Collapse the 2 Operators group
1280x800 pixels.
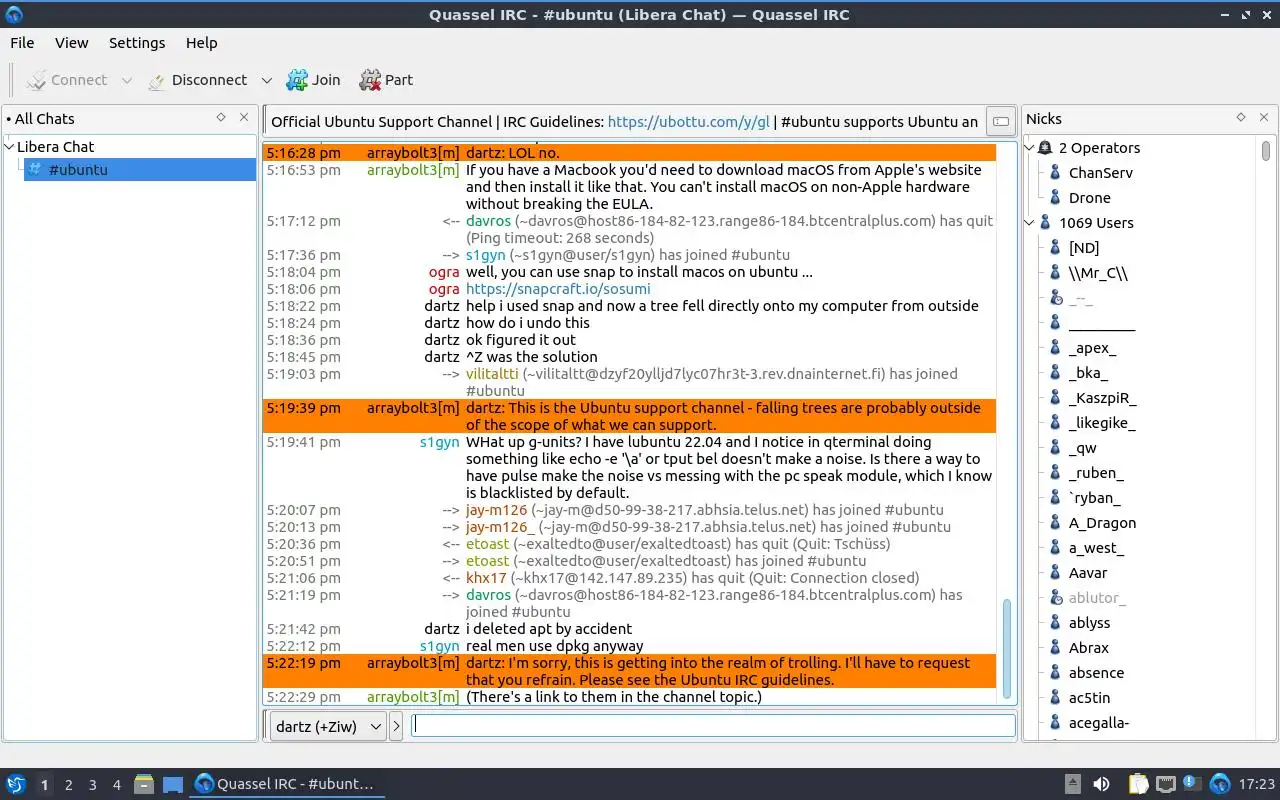[1031, 148]
